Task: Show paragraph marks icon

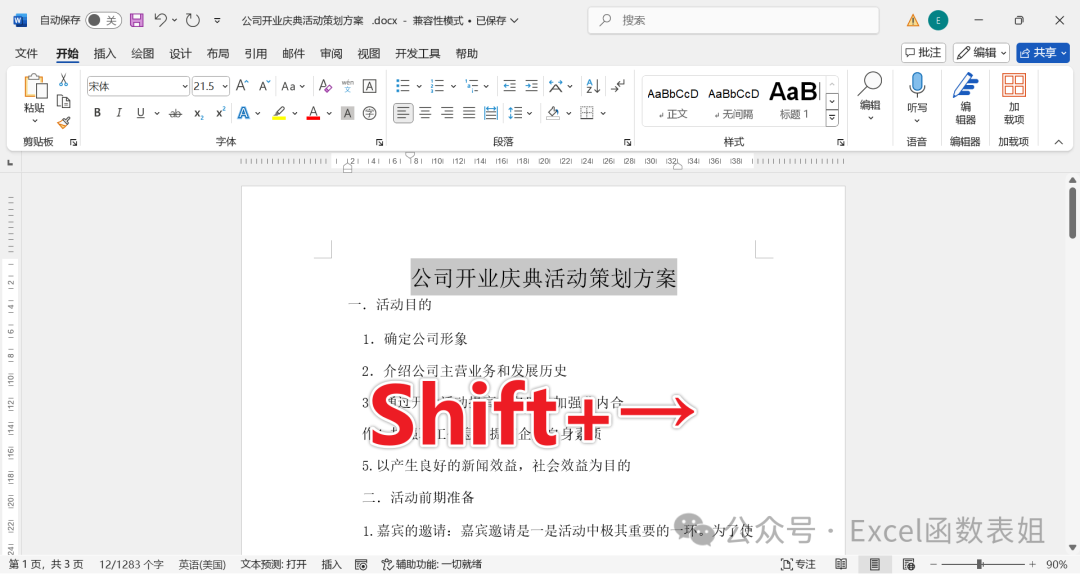Action: tap(619, 85)
